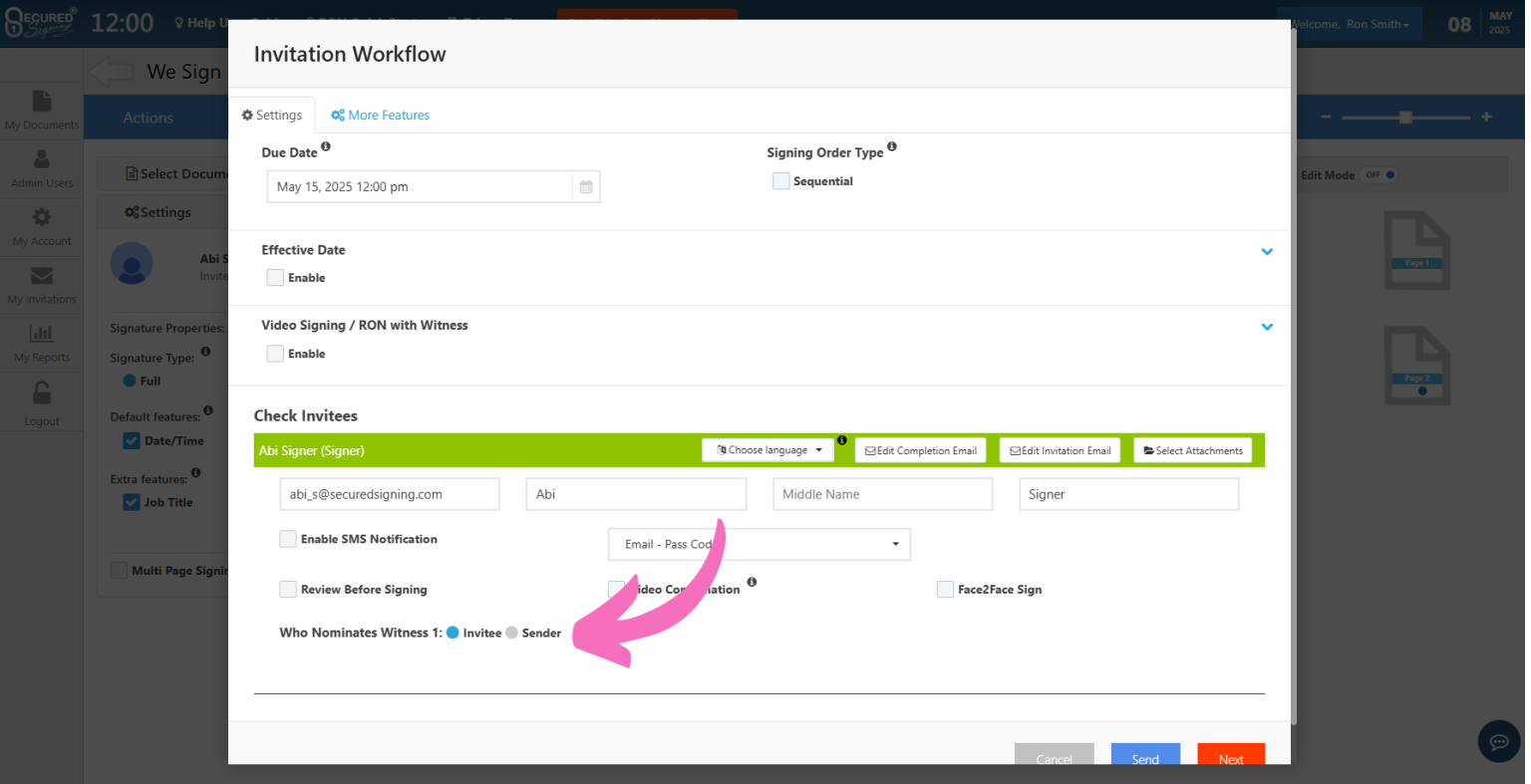Switch to the Settings tab
The image size is (1531, 784).
(272, 116)
